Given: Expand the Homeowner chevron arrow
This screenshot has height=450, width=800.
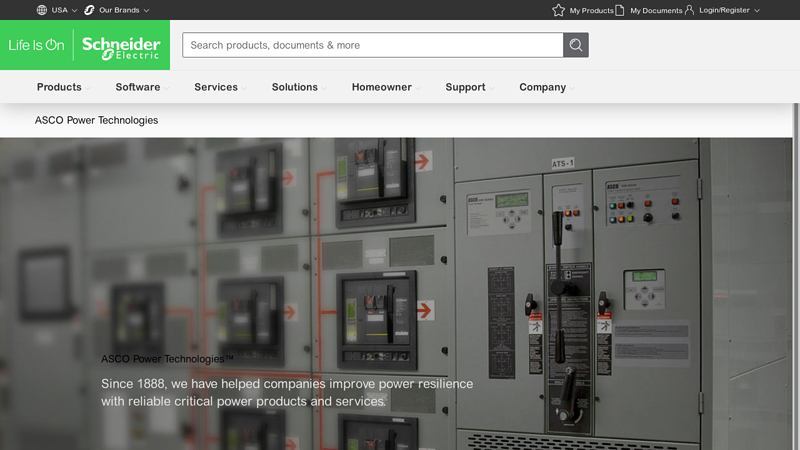Looking at the screenshot, I should tap(418, 88).
